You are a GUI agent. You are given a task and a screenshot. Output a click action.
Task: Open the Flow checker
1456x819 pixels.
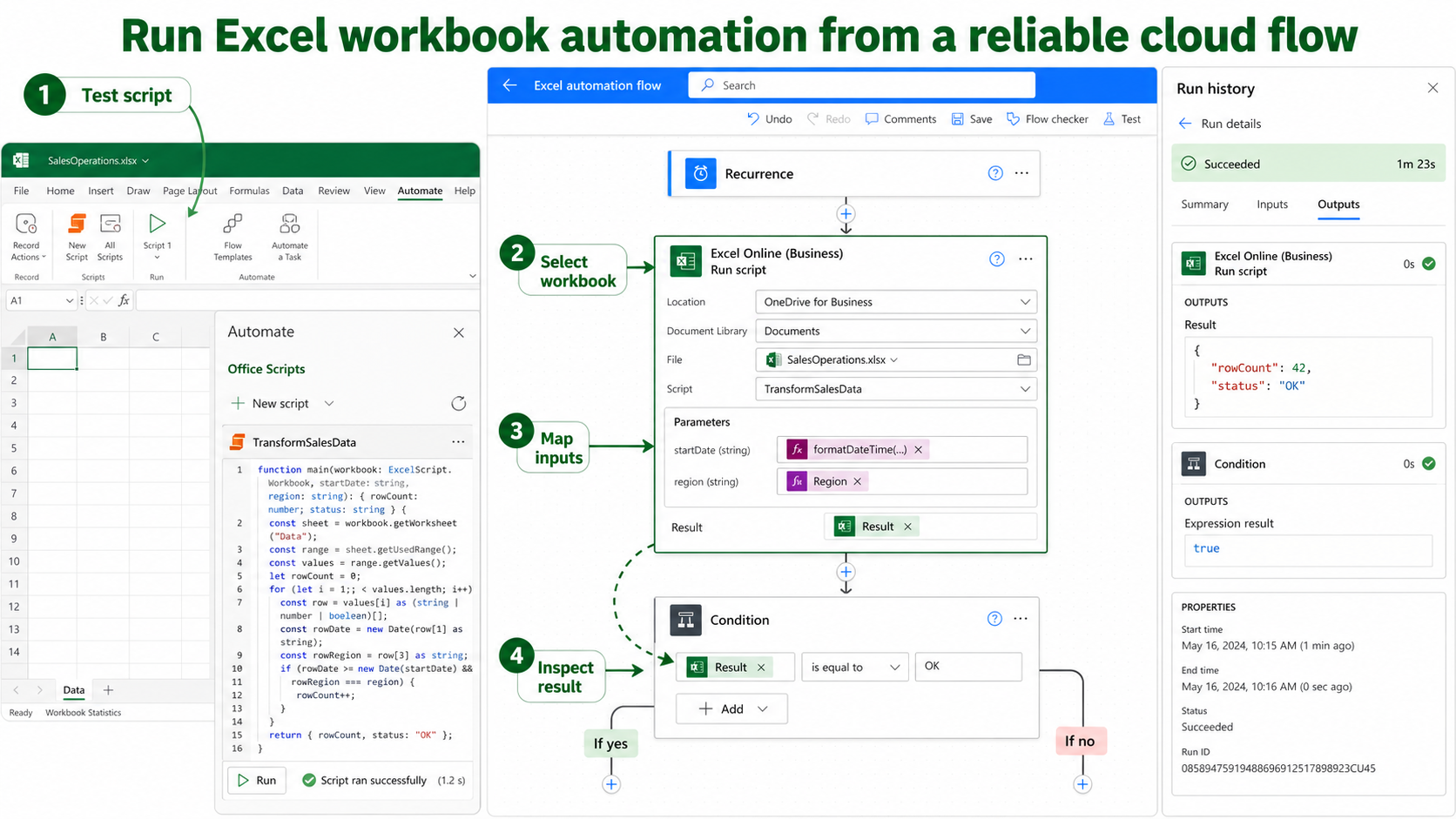coord(1047,119)
